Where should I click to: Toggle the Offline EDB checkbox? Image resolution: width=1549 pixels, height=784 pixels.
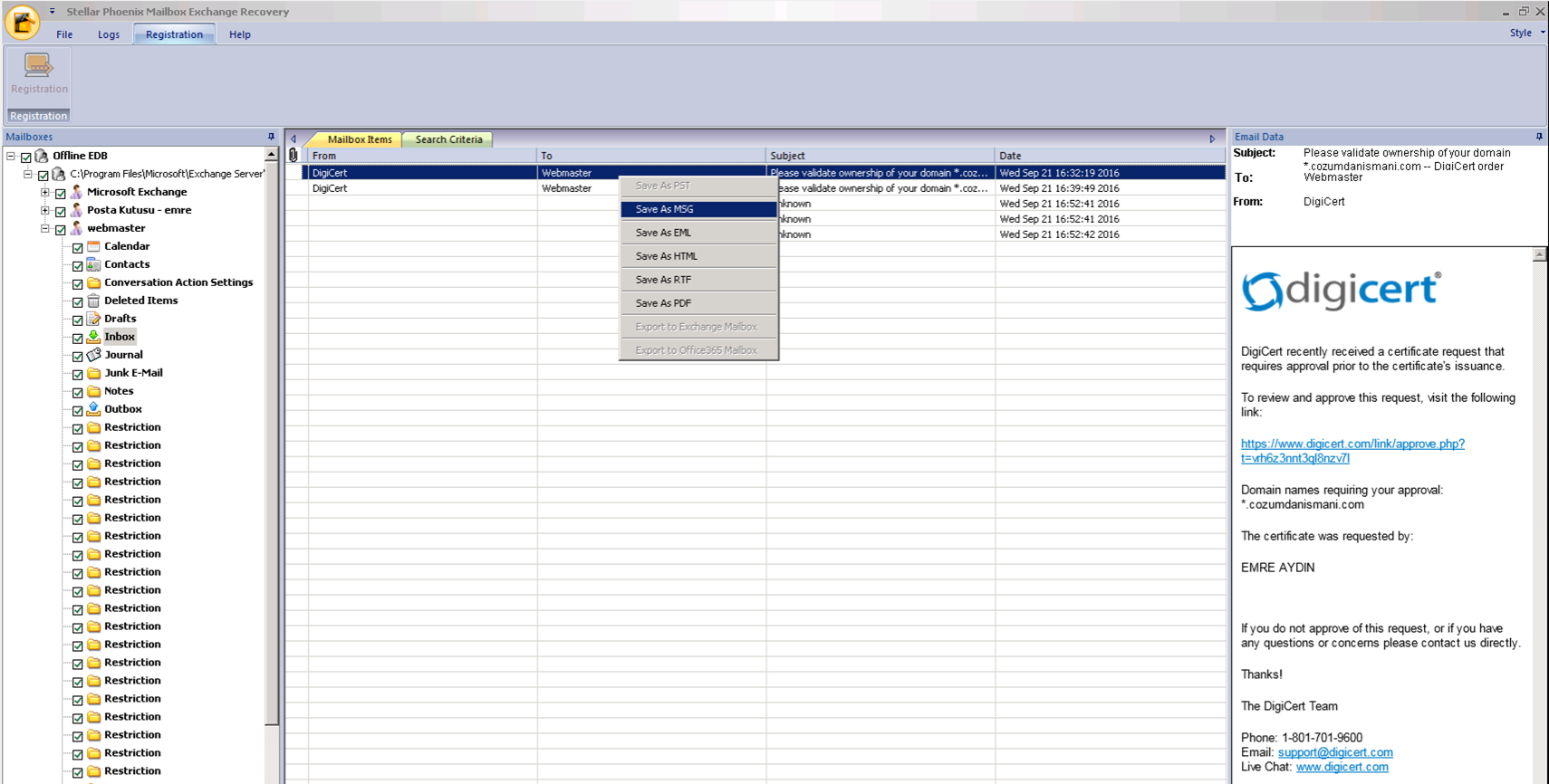[26, 157]
